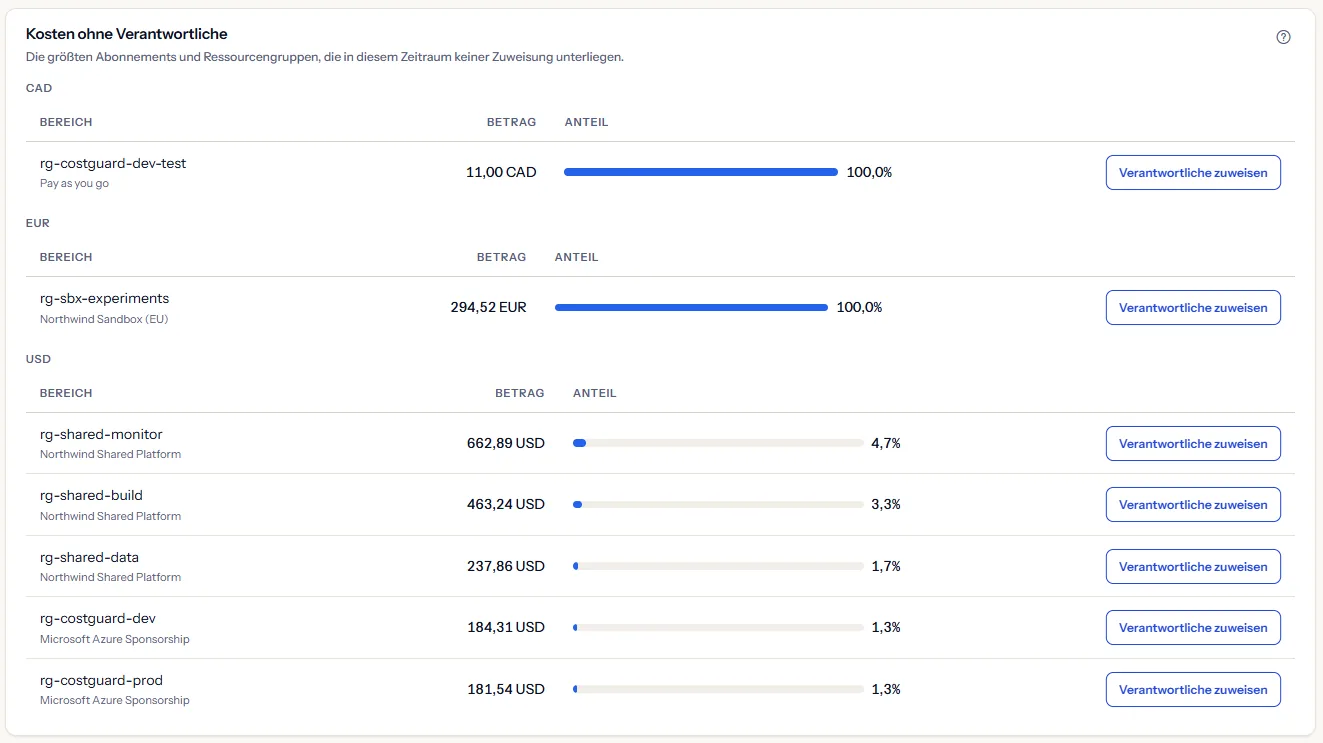Click Verantwortliche zuweisen for rg-shared-monitor

[1193, 443]
